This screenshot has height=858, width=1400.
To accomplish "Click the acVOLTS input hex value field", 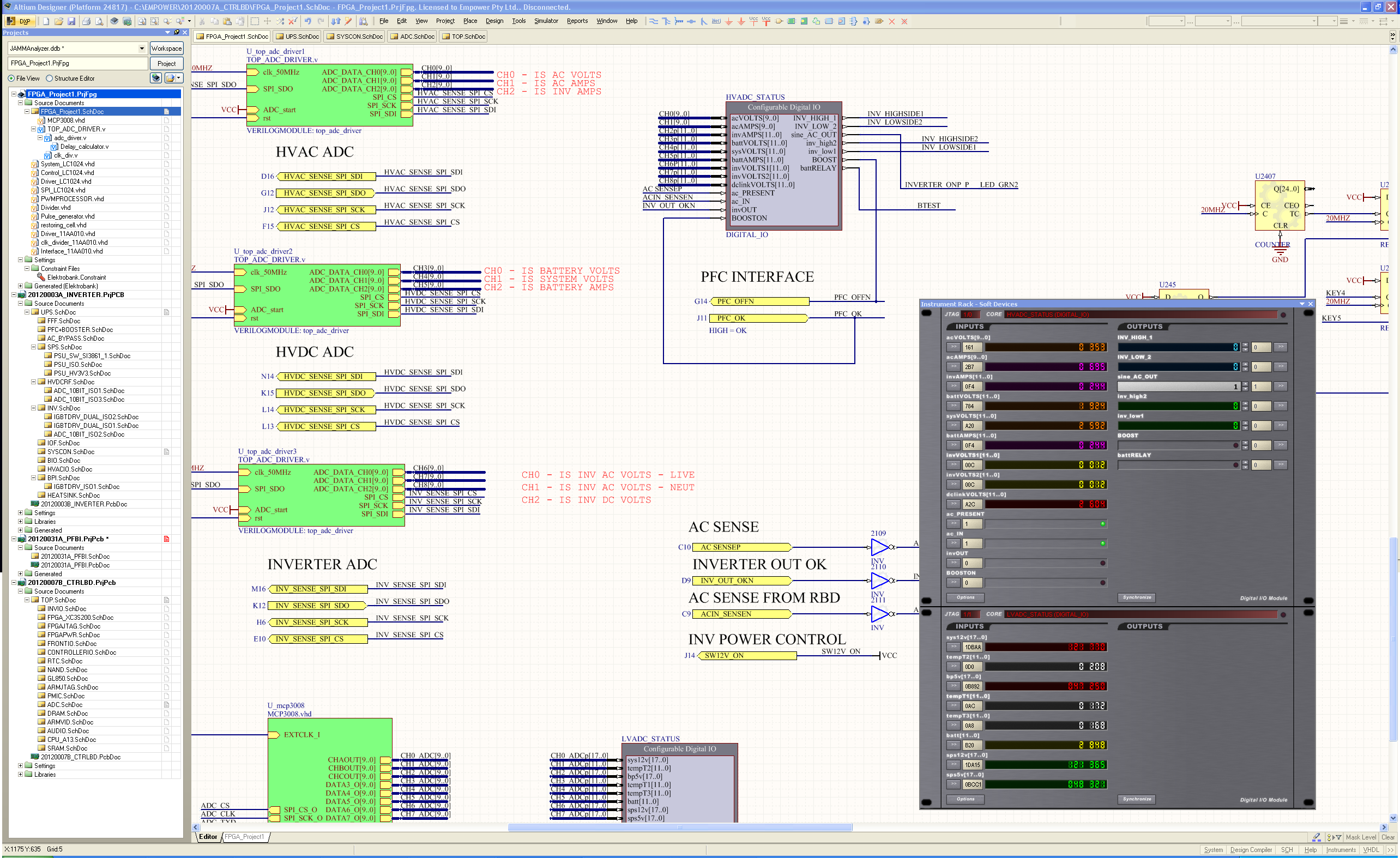I will (x=972, y=347).
